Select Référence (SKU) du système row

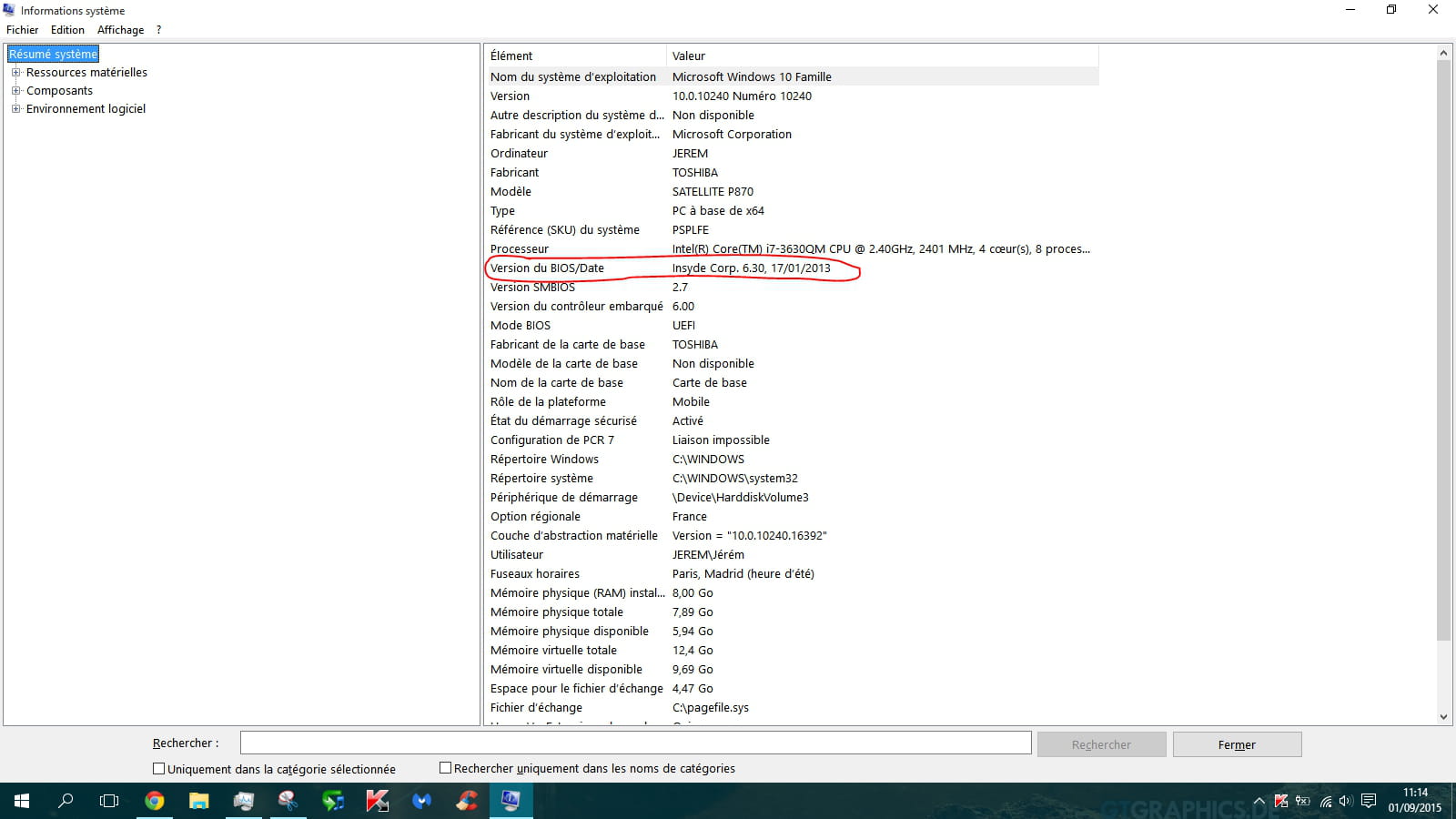[x=792, y=229]
